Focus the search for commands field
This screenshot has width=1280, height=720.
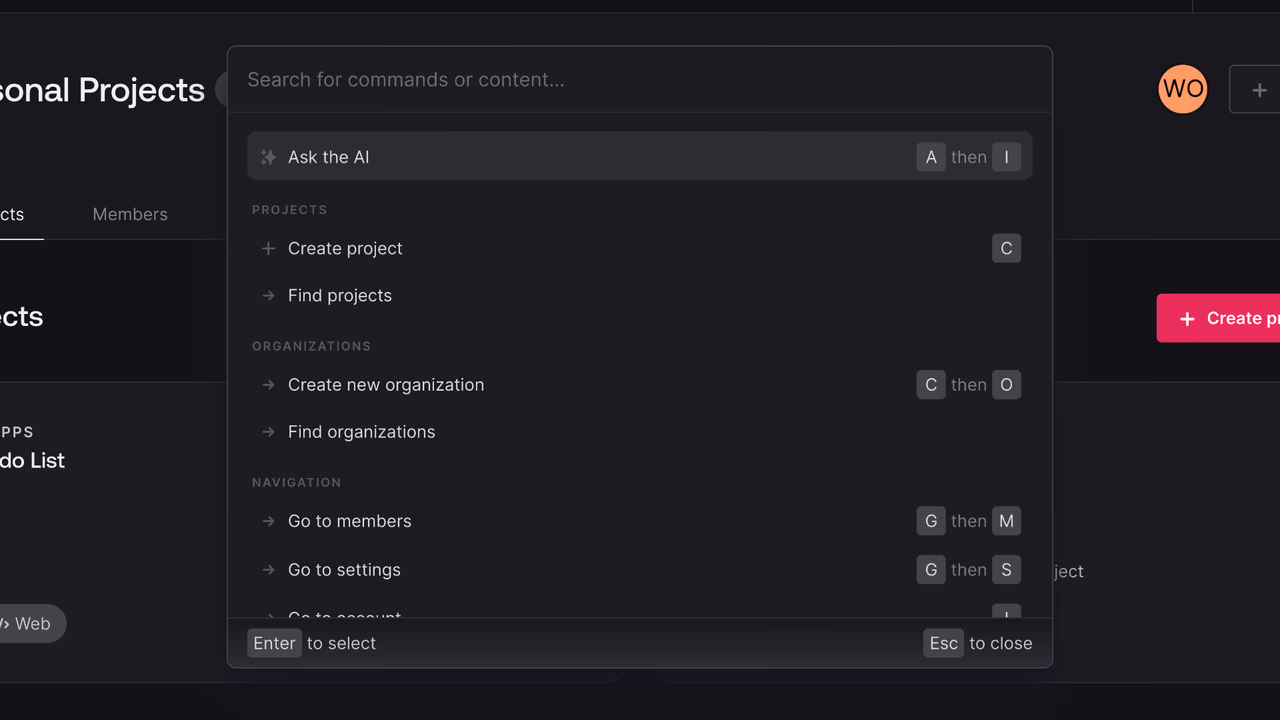click(x=640, y=80)
